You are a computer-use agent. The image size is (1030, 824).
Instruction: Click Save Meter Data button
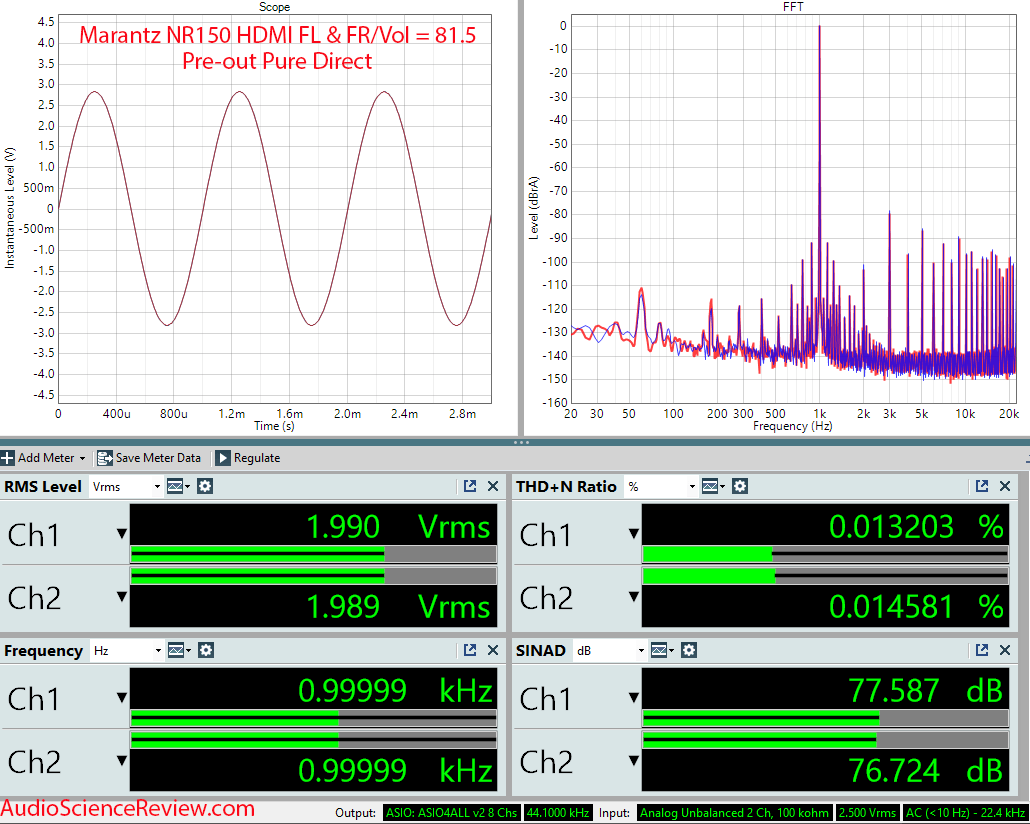click(x=149, y=458)
